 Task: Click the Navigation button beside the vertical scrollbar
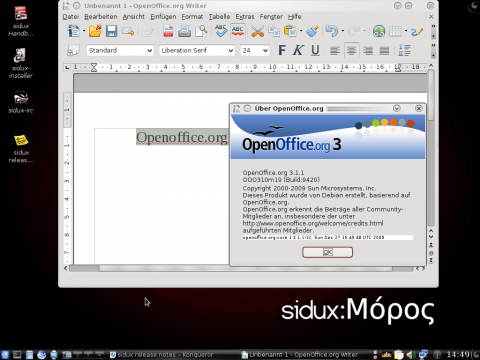coord(431,253)
